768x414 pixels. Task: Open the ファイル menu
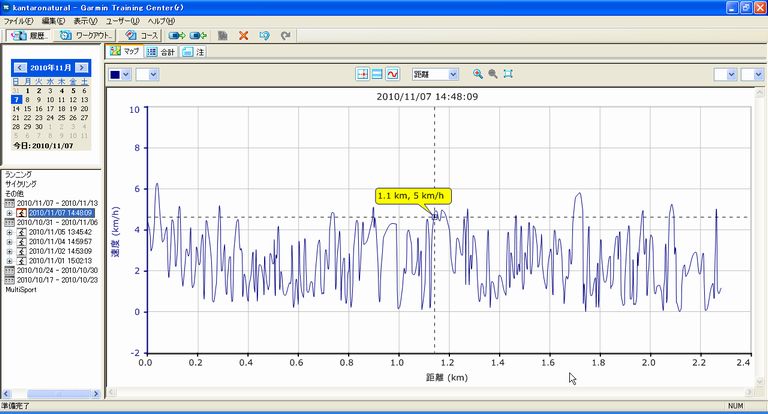tap(18, 21)
